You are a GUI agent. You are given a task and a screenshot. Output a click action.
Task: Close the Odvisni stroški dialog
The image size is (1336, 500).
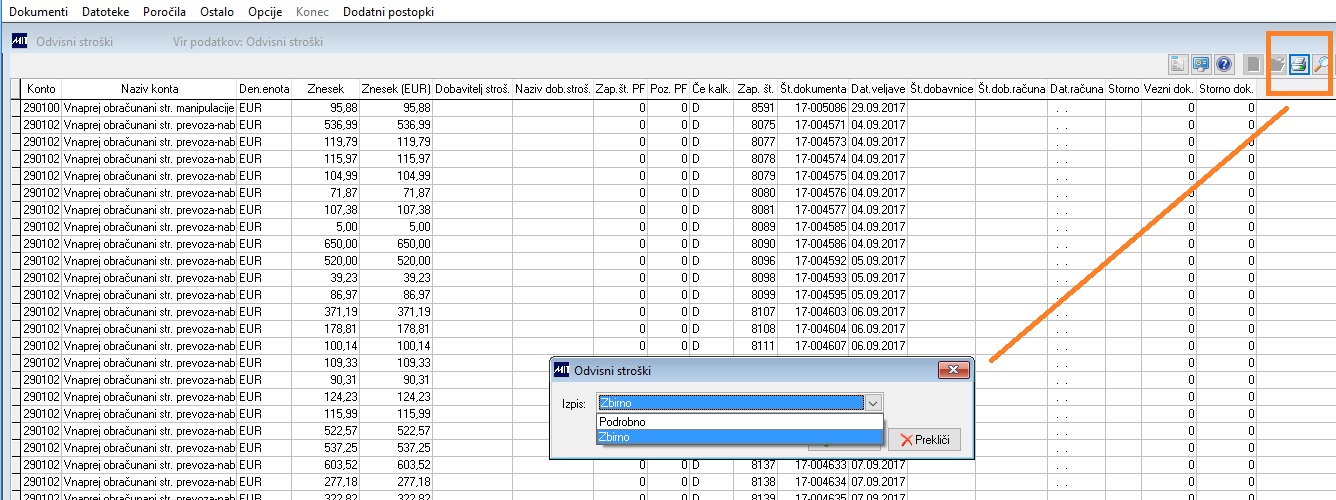tap(954, 370)
